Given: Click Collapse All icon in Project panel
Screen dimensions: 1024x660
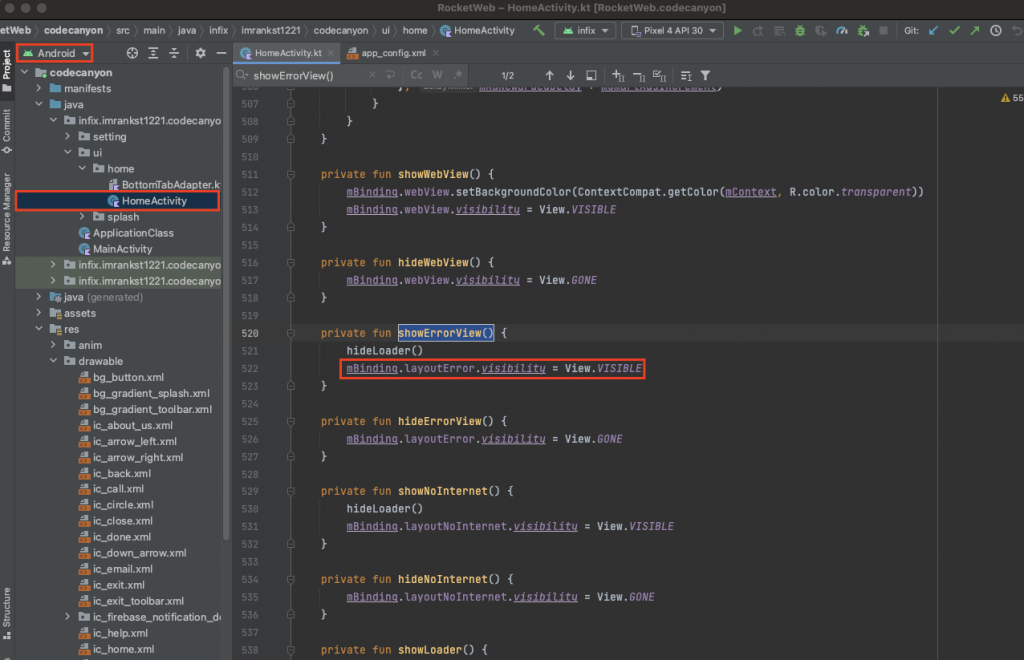Looking at the screenshot, I should coord(174,53).
